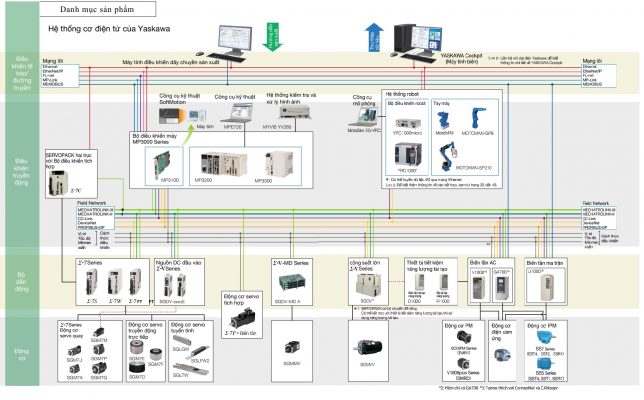Click the Σ-7F integrated servo motor image
Screen dimensions: 644x400
(x=243, y=318)
